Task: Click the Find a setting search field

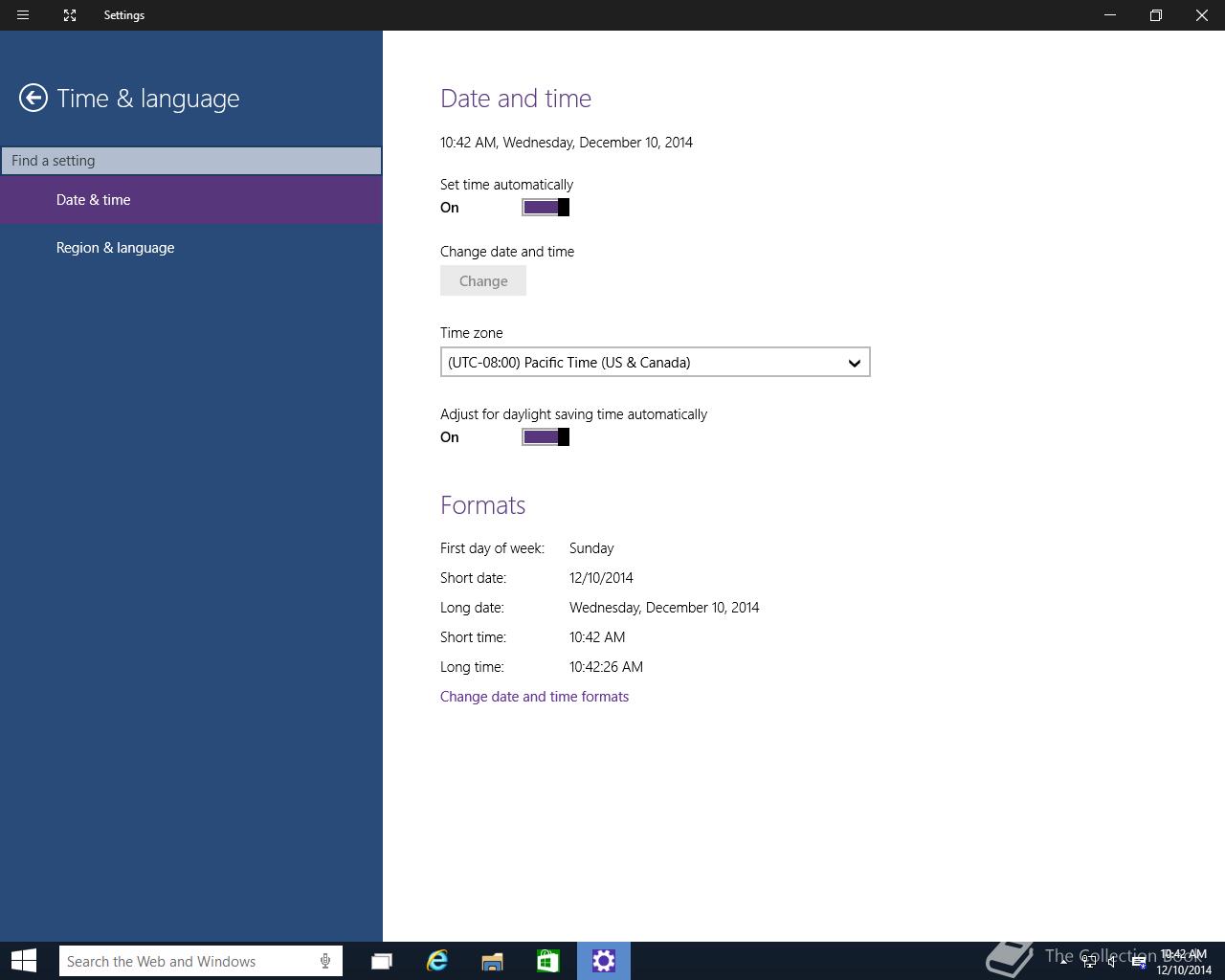Action: click(x=191, y=161)
